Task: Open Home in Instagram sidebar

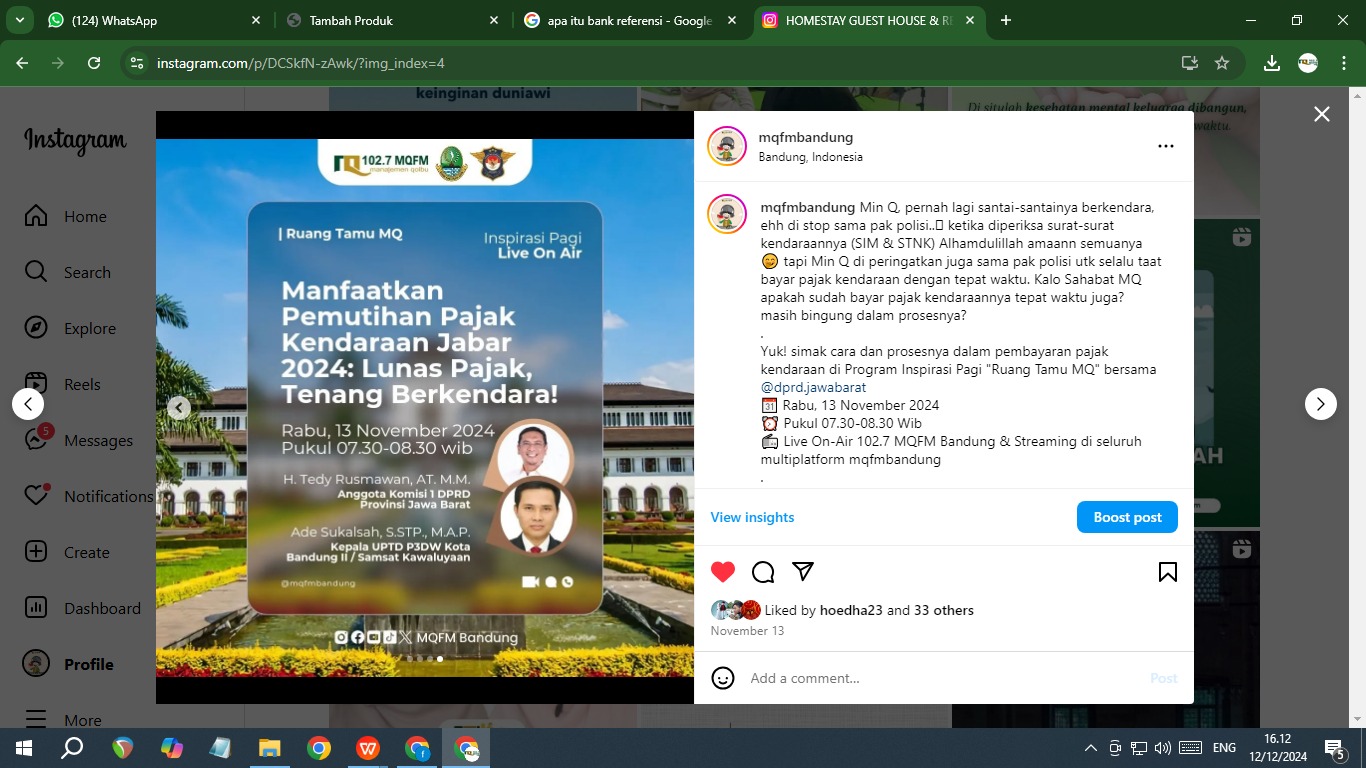Action: point(65,216)
